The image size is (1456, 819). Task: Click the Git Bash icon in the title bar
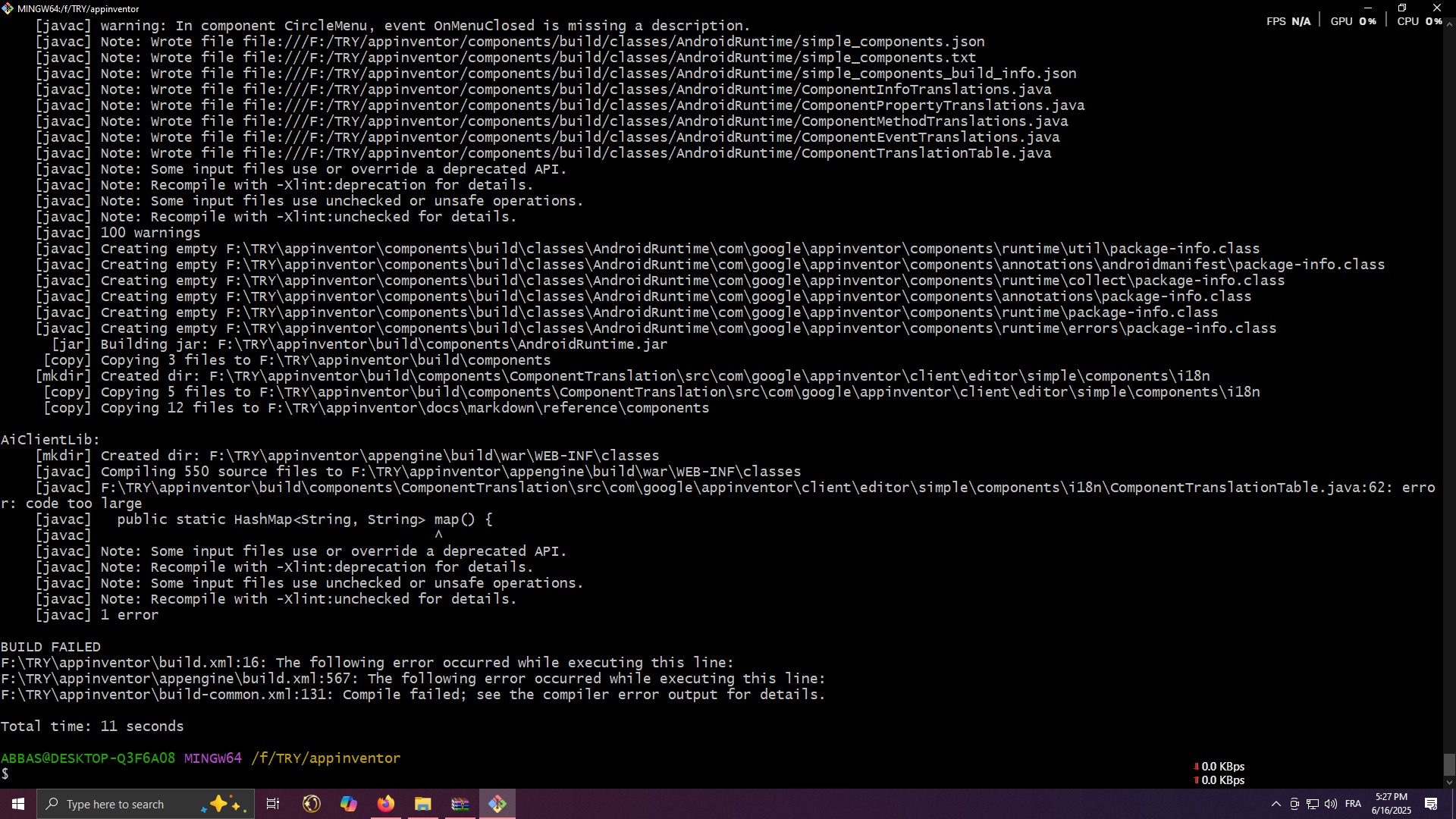click(x=8, y=8)
